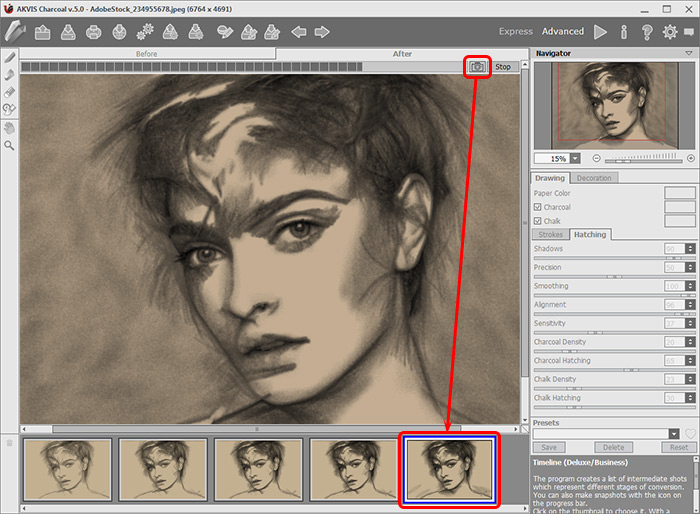Image resolution: width=700 pixels, height=514 pixels.
Task: Click the Reset button
Action: (x=678, y=447)
